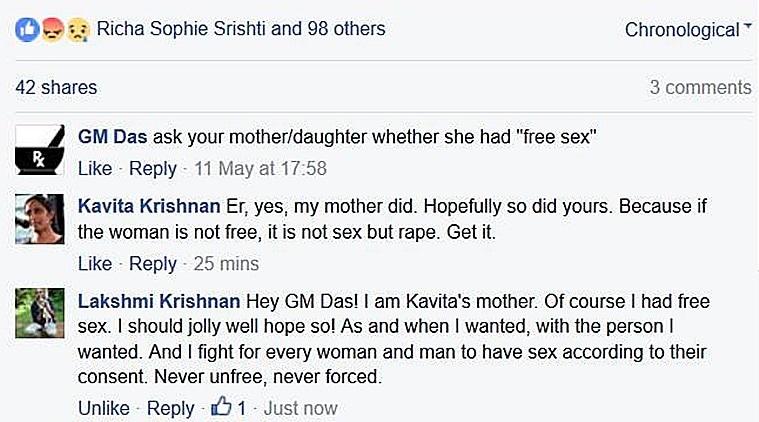Screen dimensions: 759x422
Task: Unlike Lakshmi Krishnan's comment
Action: tap(104, 408)
